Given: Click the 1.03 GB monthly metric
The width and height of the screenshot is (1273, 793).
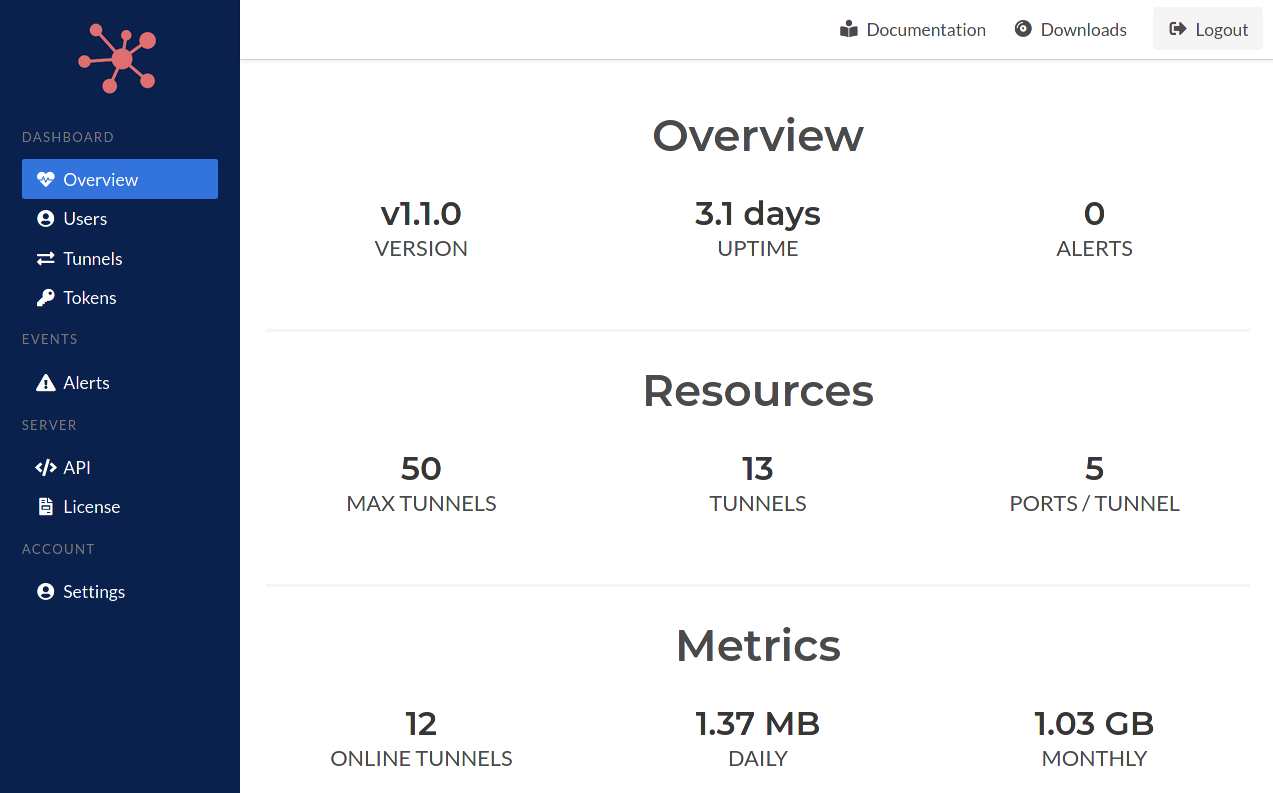Looking at the screenshot, I should click(1094, 723).
